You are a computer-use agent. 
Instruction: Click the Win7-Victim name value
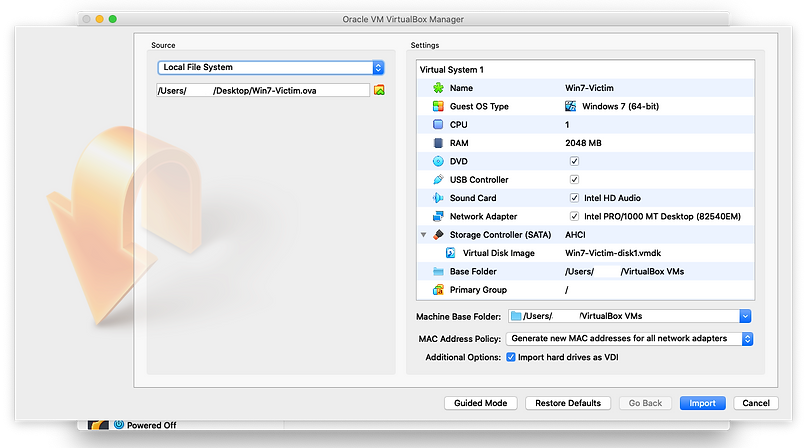pos(589,88)
